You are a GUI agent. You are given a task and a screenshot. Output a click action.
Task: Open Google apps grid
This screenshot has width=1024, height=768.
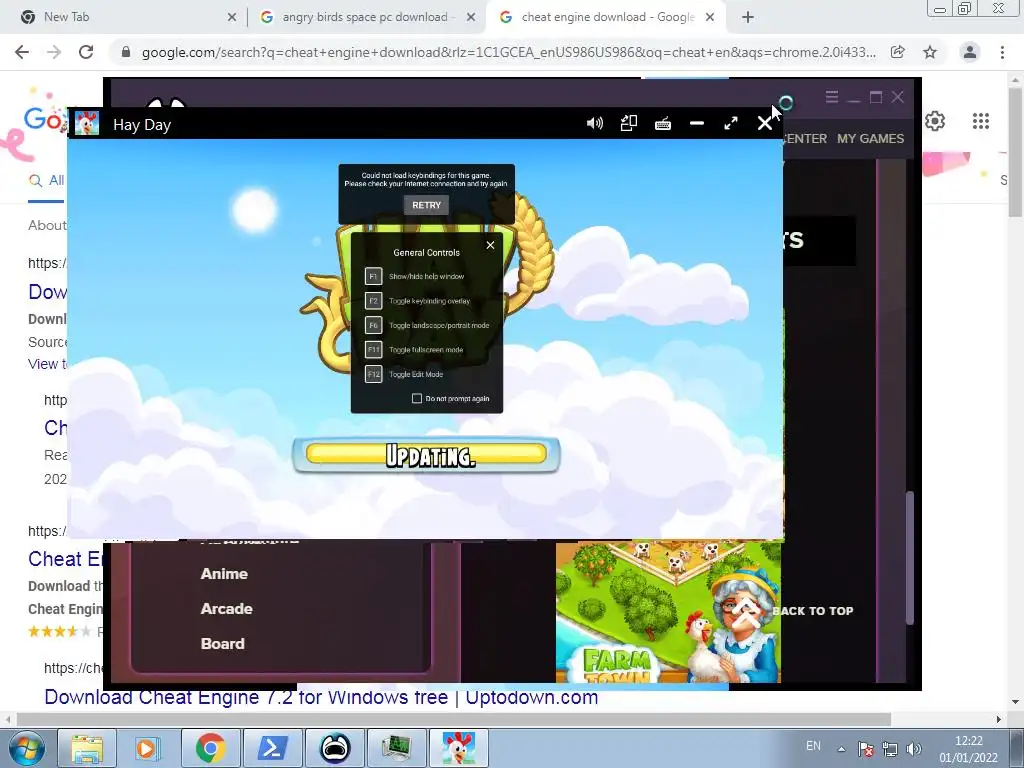pos(981,121)
